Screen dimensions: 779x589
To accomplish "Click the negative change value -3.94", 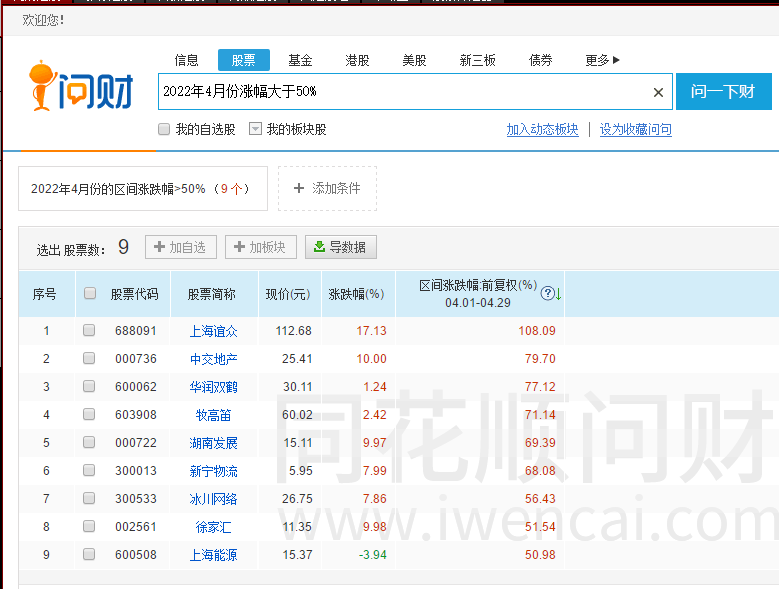I will coord(373,554).
